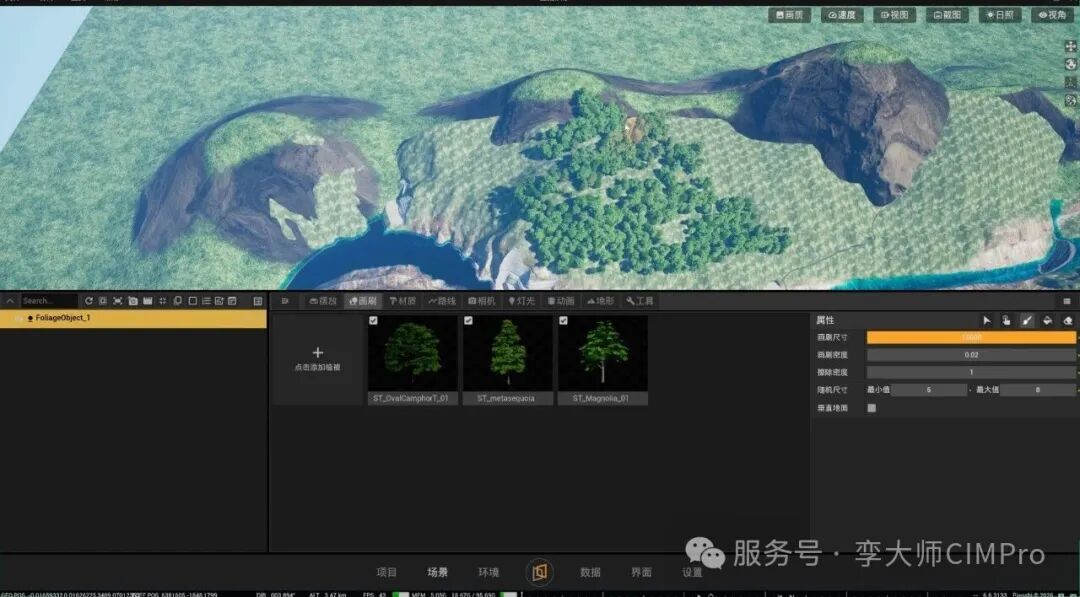The image size is (1080, 597).
Task: Uncheck the ST_Magnolia_01 checkbox
Action: point(563,321)
